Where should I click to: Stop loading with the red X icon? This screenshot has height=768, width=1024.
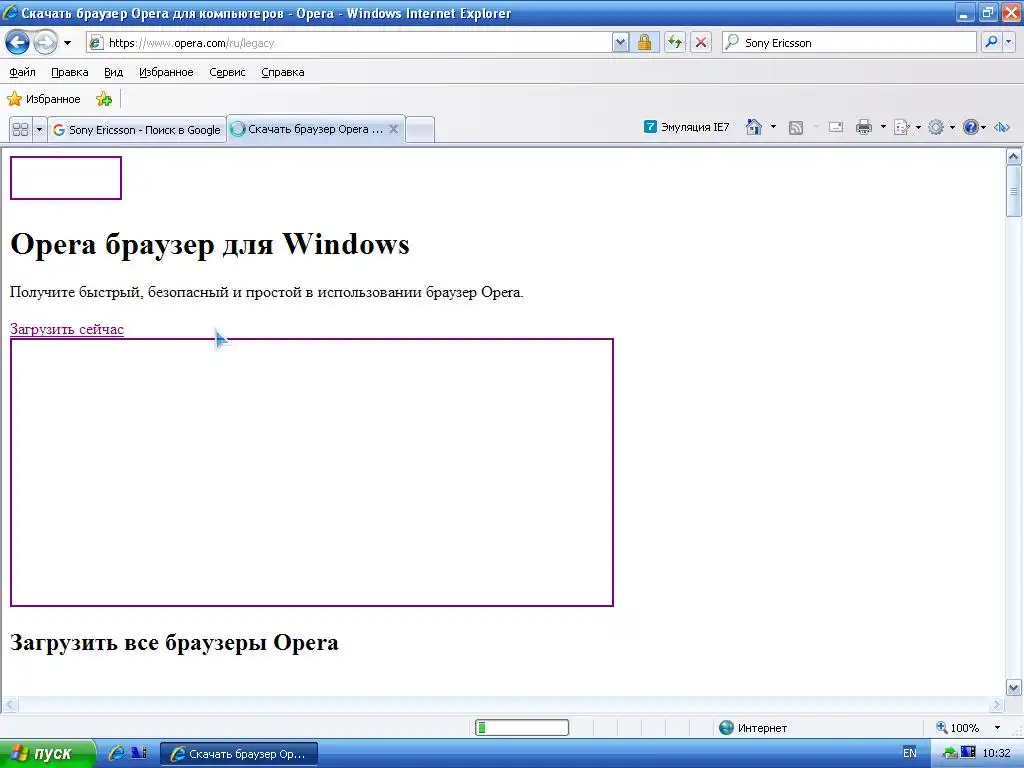click(x=701, y=43)
